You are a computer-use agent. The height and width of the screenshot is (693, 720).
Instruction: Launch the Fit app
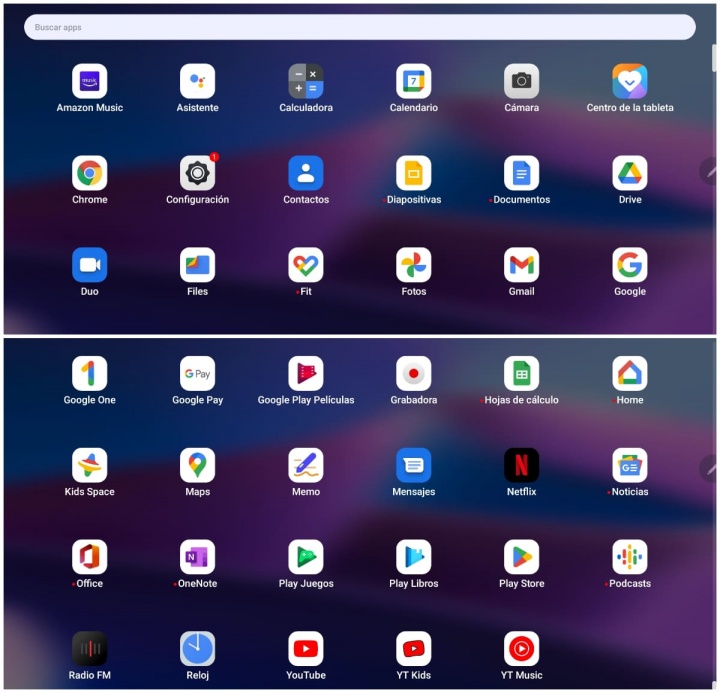point(306,265)
